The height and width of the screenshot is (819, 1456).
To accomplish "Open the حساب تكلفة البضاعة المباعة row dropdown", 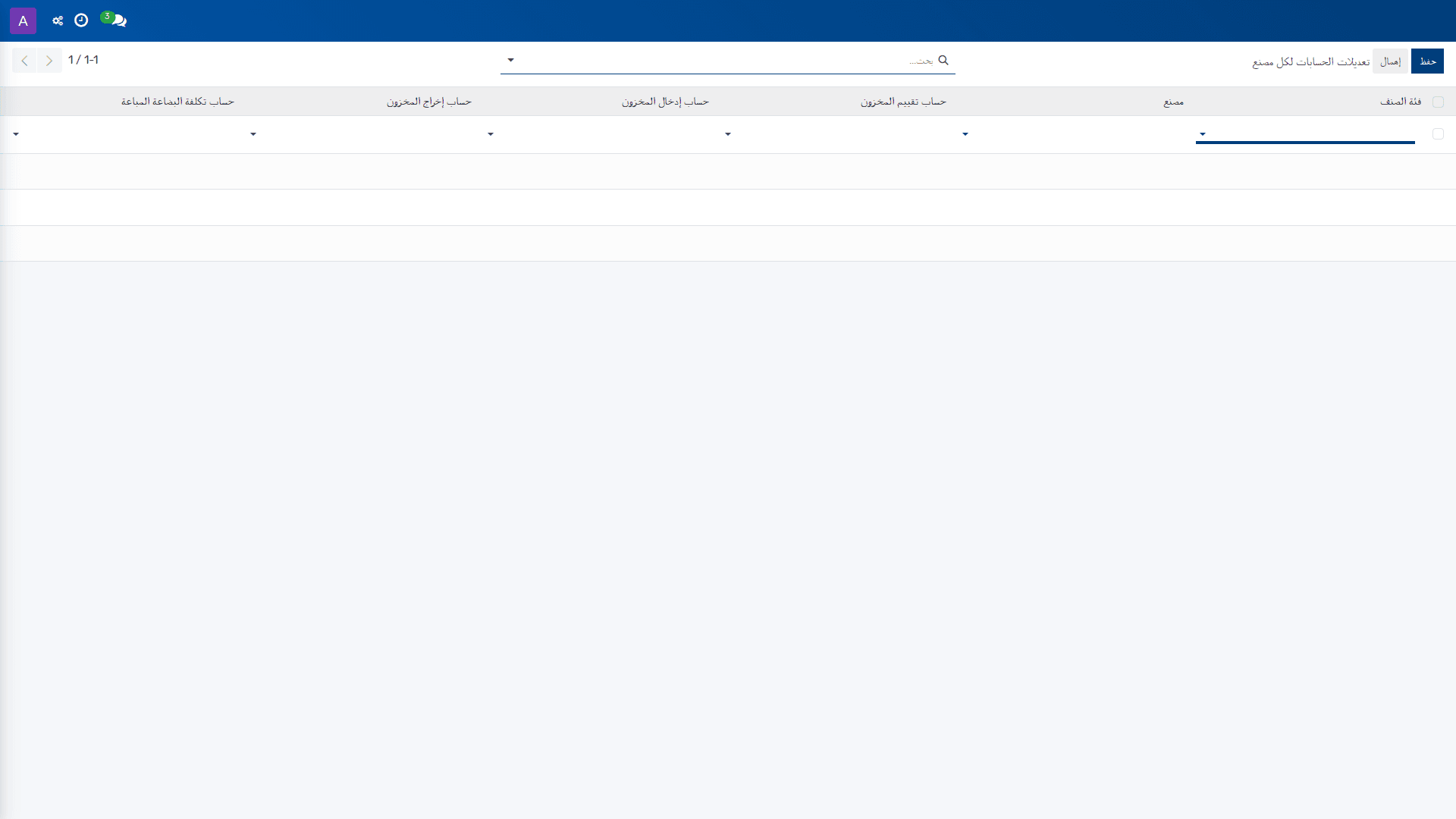I will pyautogui.click(x=16, y=134).
